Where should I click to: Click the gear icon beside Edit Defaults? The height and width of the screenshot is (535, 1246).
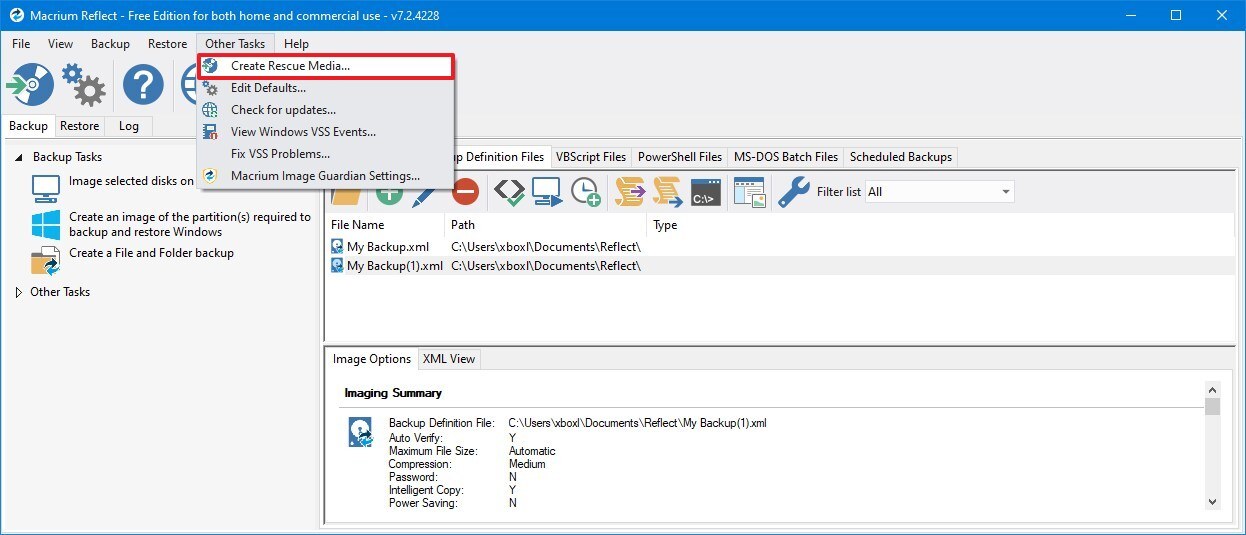coord(210,88)
